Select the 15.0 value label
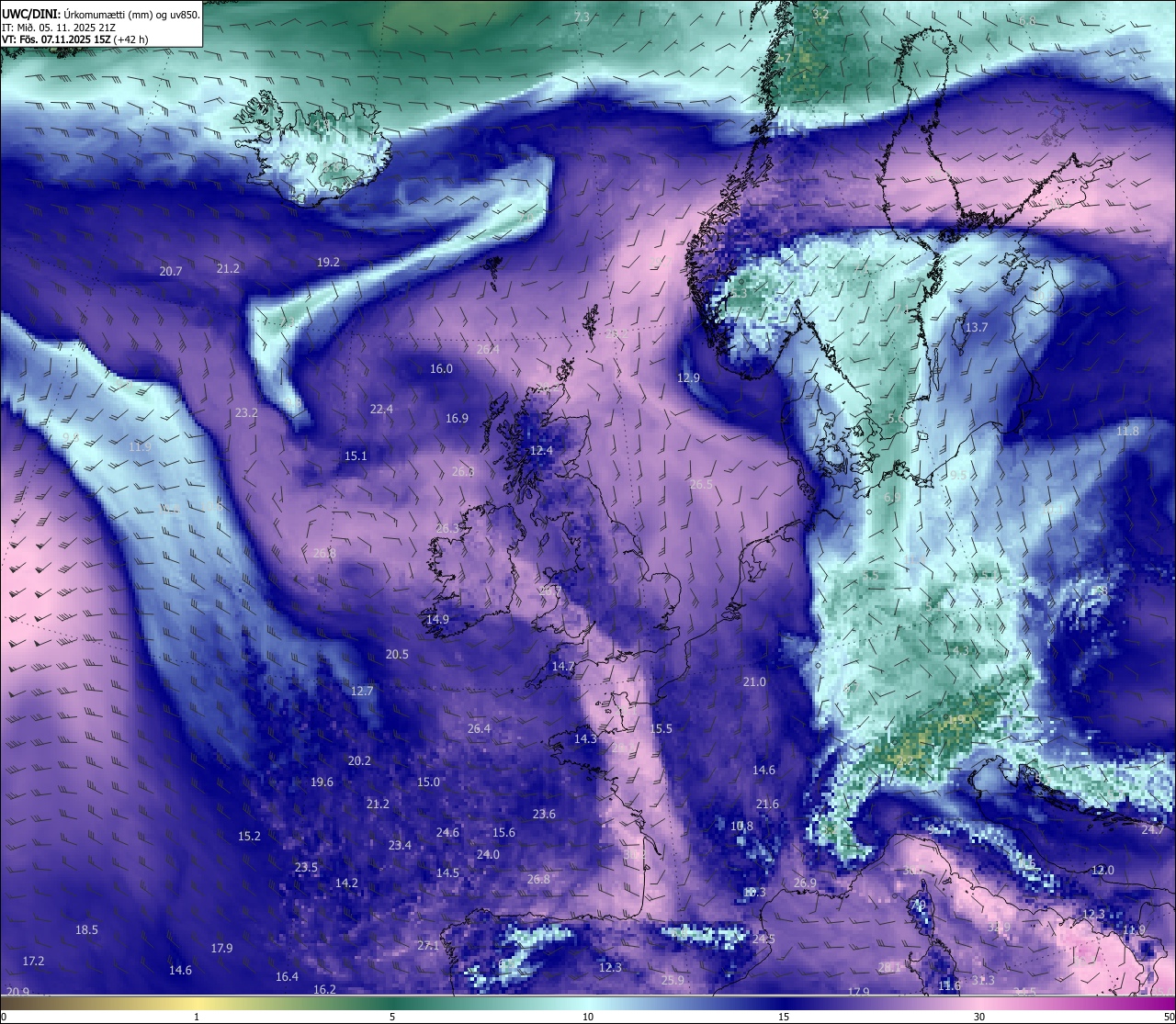The height and width of the screenshot is (1024, 1176). pyautogui.click(x=429, y=782)
